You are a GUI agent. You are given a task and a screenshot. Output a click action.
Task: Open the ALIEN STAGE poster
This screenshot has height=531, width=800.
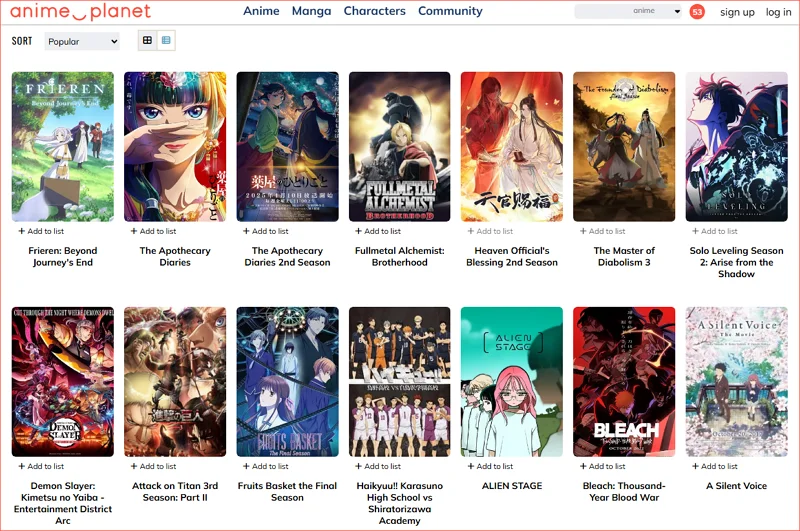[512, 382]
